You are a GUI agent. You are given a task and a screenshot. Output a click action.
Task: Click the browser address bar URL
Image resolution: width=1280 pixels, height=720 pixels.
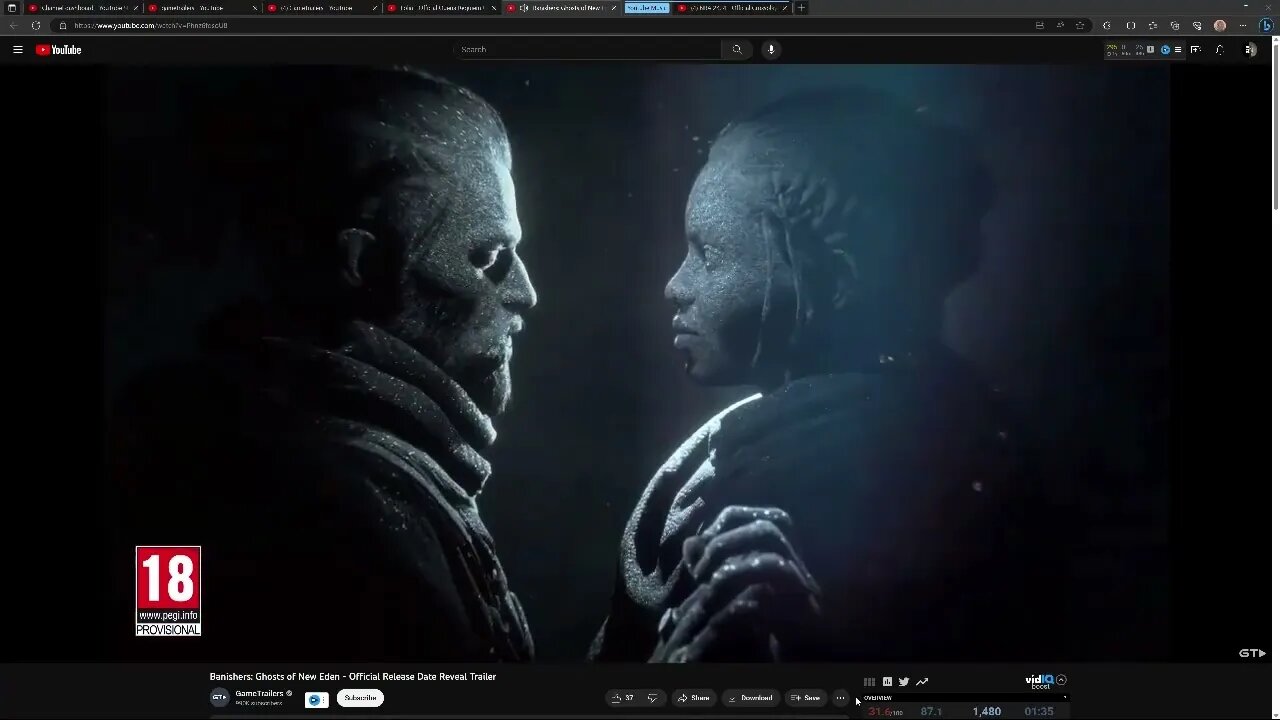[150, 25]
